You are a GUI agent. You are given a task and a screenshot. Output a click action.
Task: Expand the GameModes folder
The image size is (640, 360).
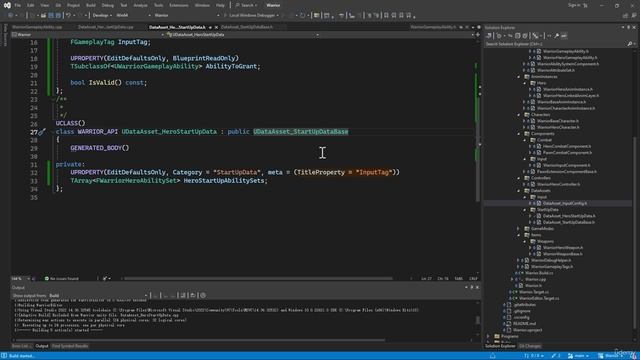click(519, 229)
